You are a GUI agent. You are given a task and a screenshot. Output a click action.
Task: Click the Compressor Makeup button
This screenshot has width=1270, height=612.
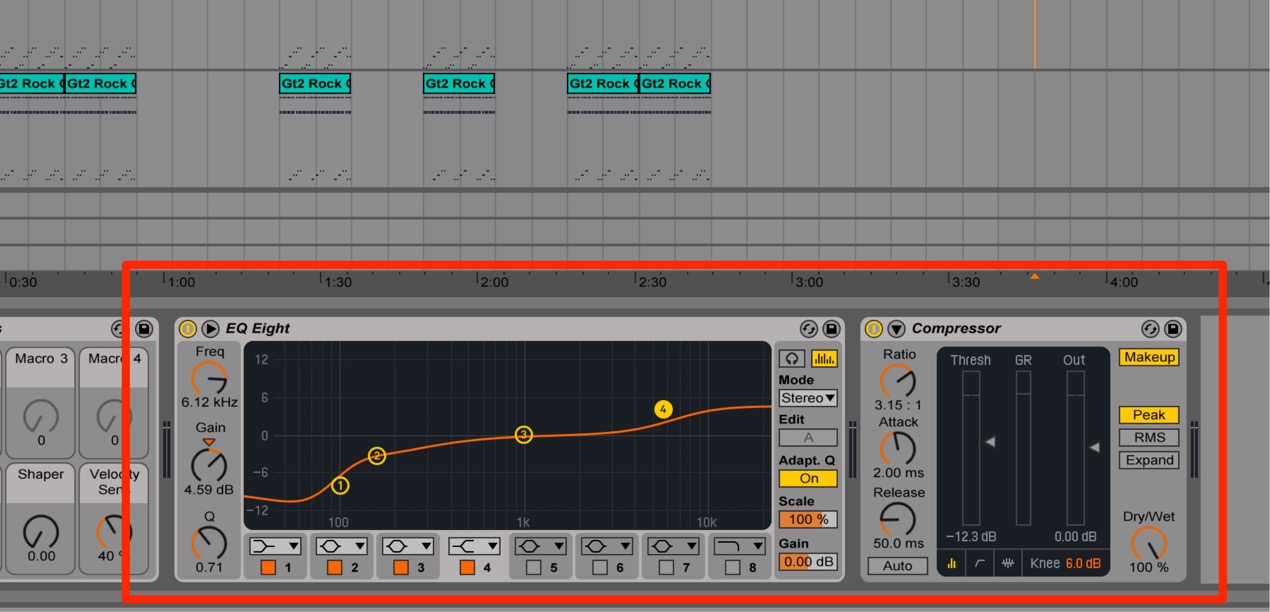pos(1149,357)
